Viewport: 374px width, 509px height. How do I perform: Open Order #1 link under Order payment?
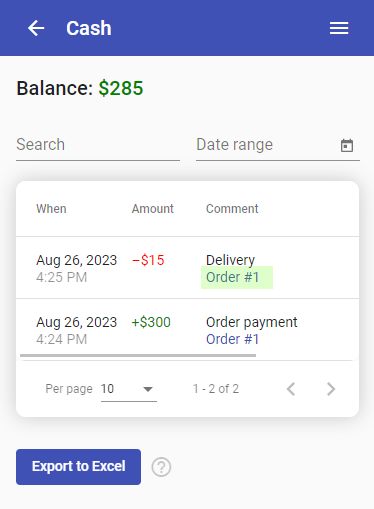tap(232, 339)
